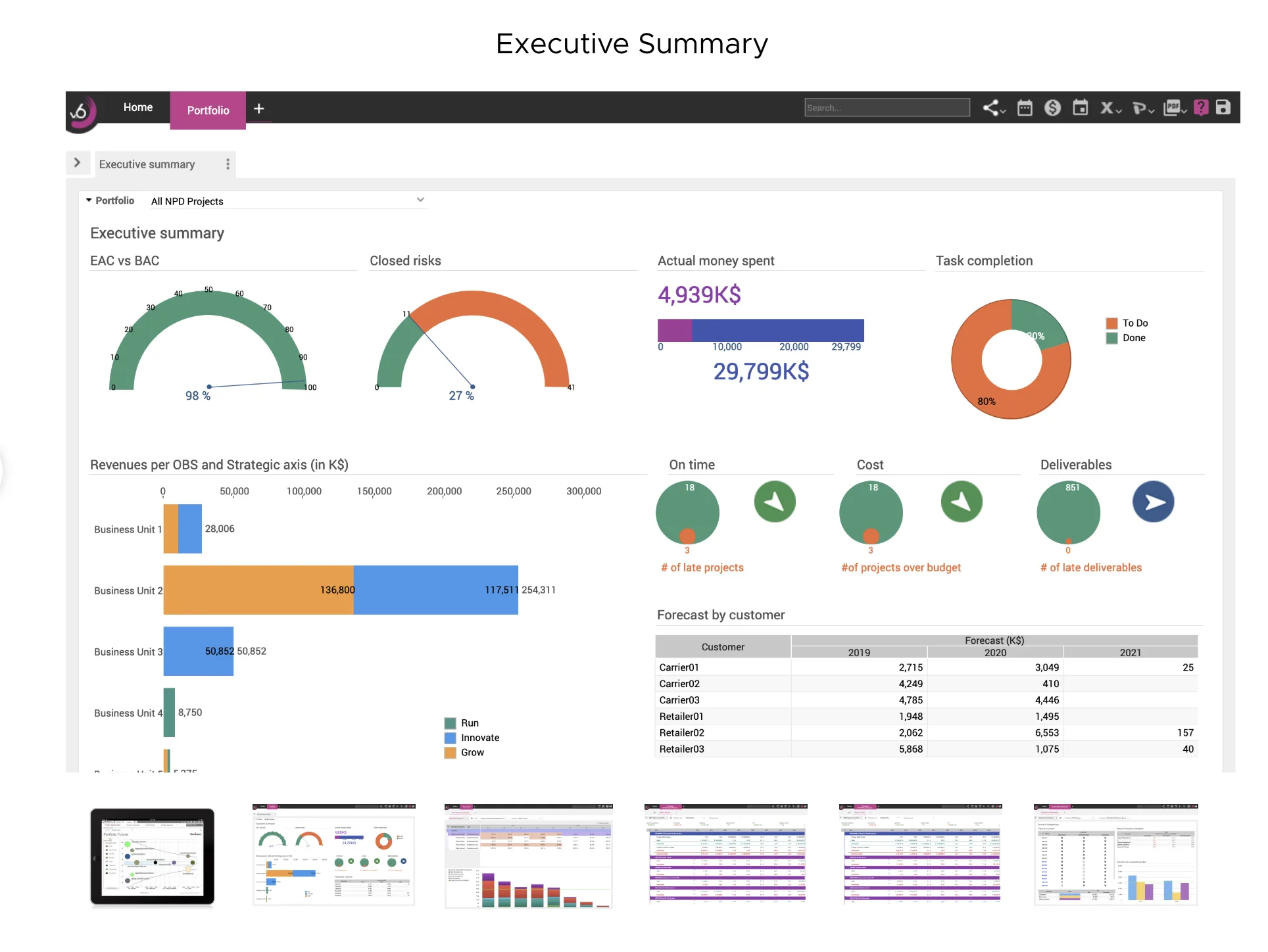Click the Business Unit 4 Run bar

tap(169, 712)
